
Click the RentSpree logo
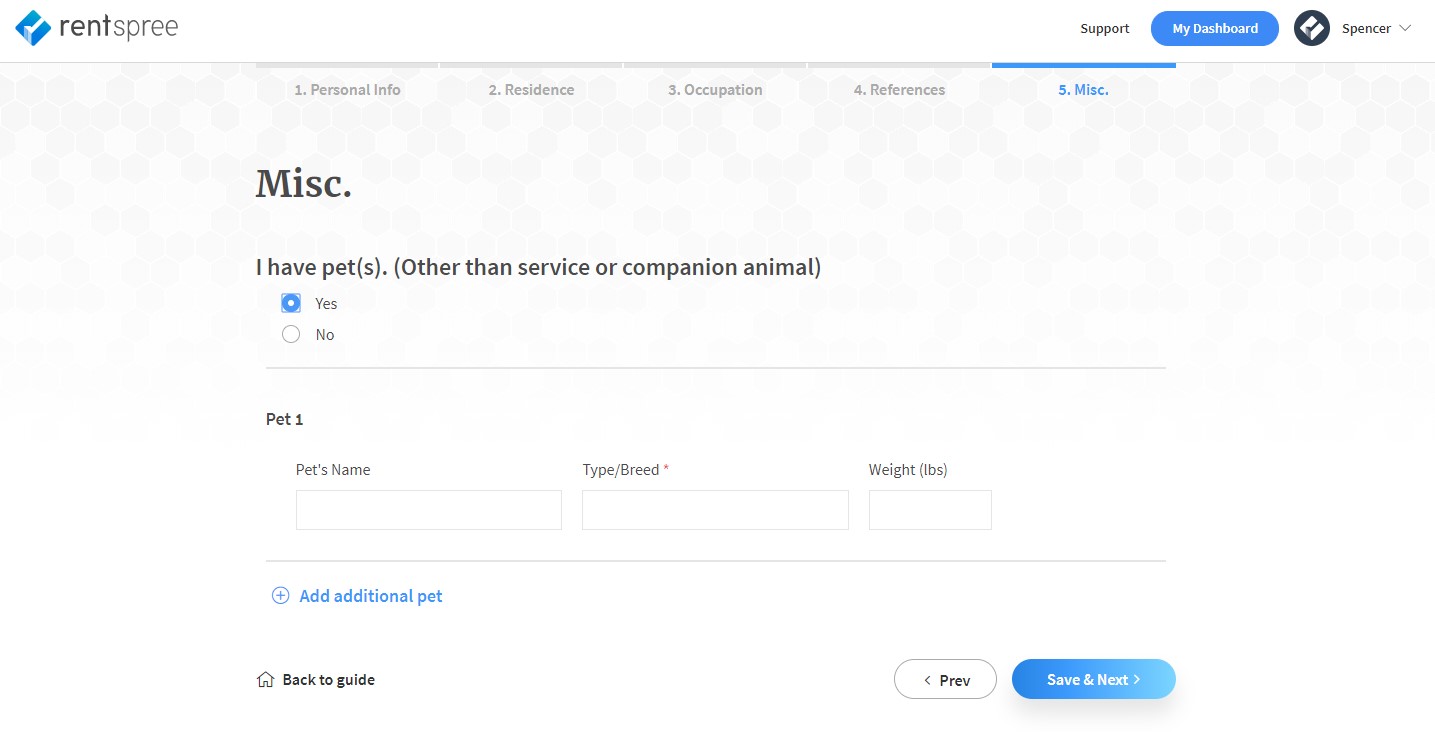click(x=96, y=27)
